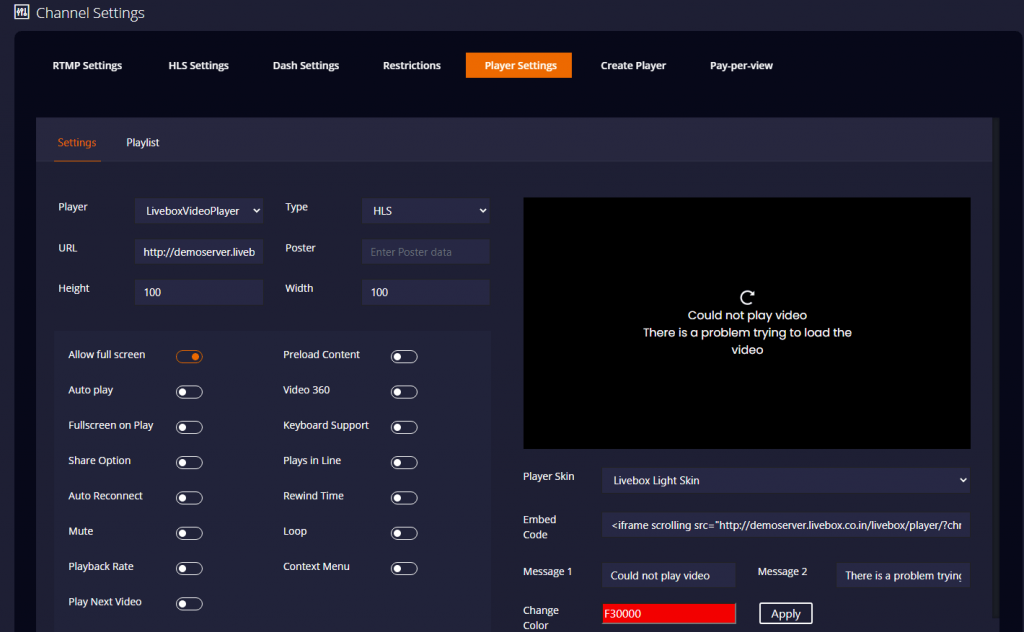Enable the Mute option
Viewport: 1024px width, 632px height.
coord(189,533)
